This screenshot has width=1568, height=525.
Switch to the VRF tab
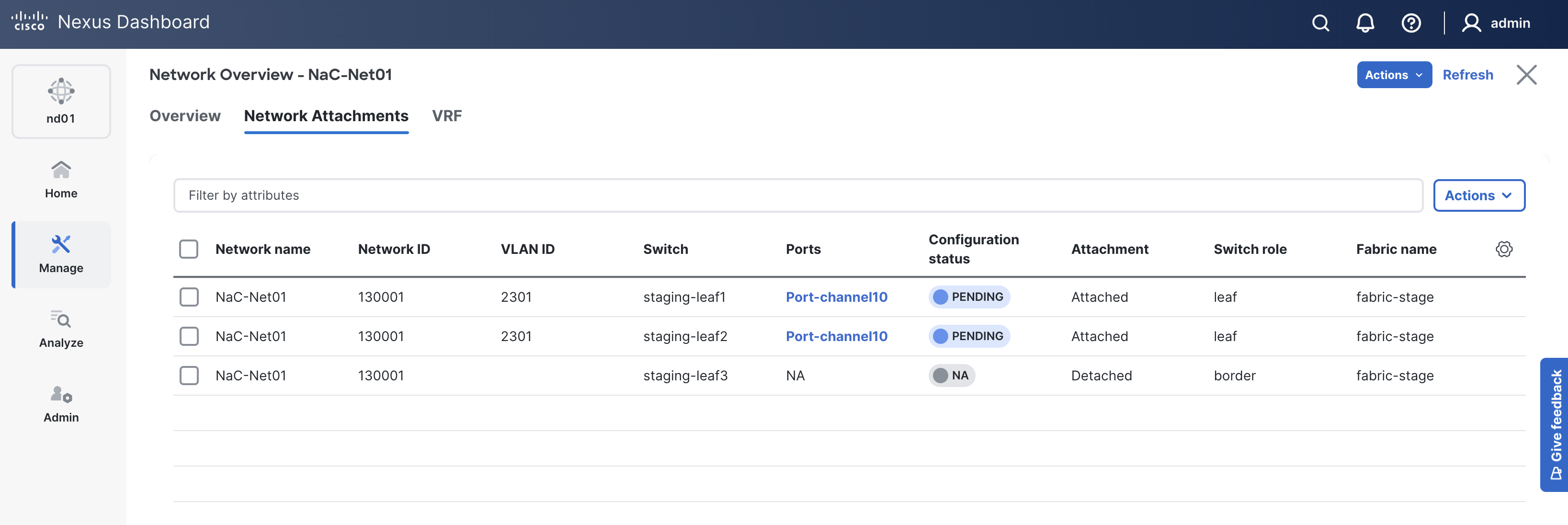pyautogui.click(x=447, y=116)
